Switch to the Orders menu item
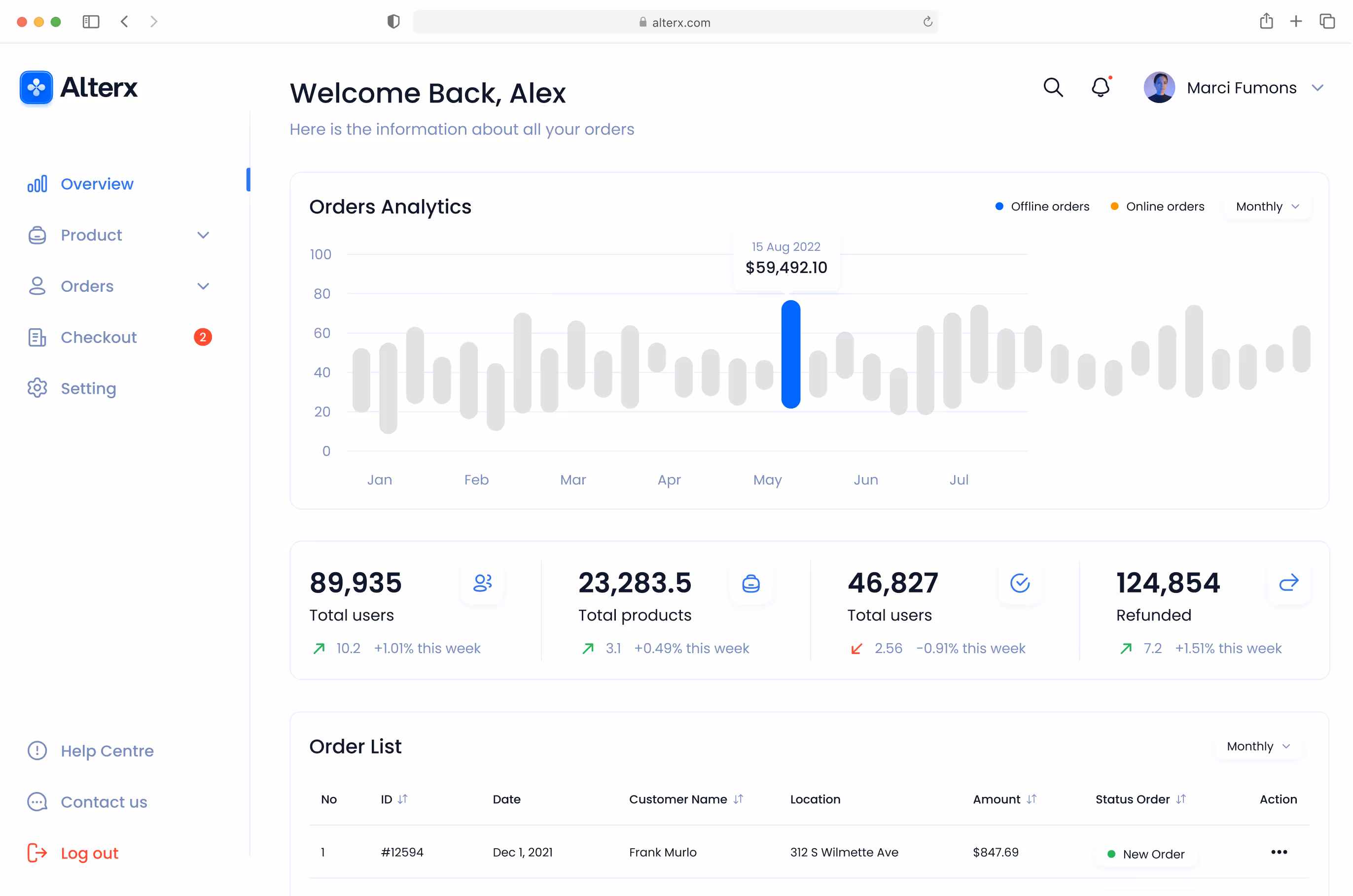Screen dimensions: 1353x896 coord(87,286)
